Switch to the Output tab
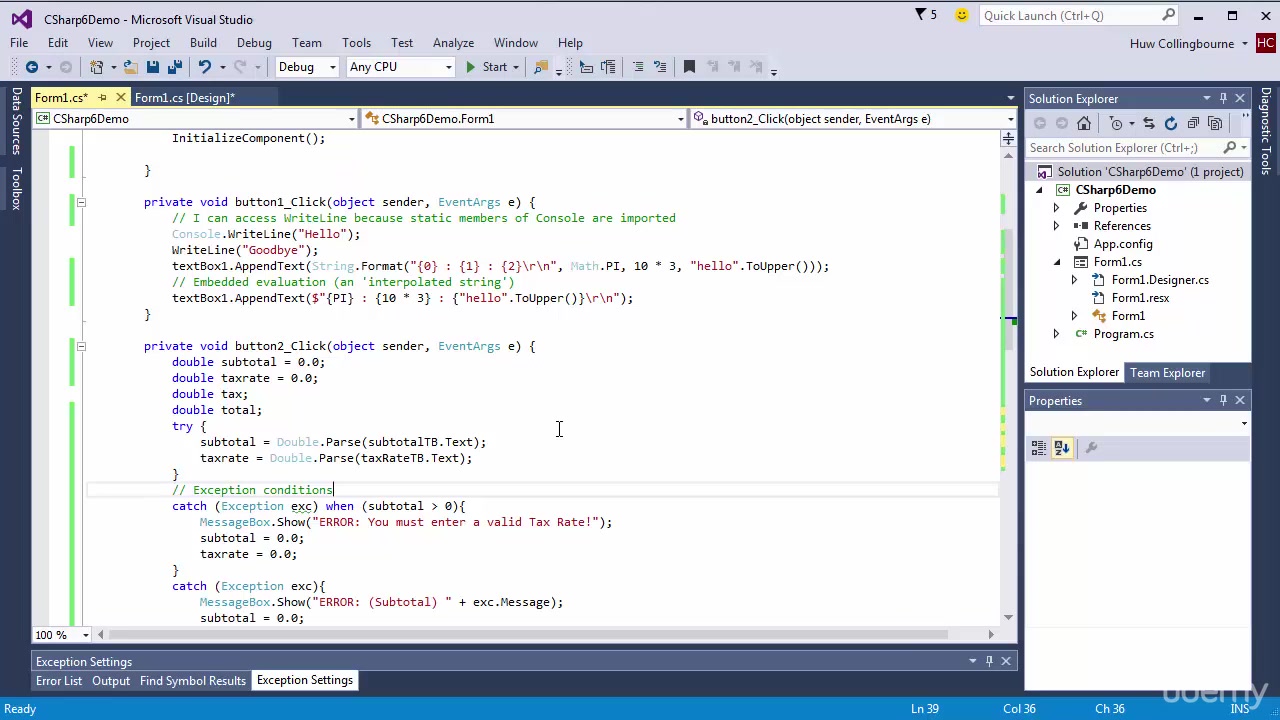Image resolution: width=1280 pixels, height=720 pixels. (x=111, y=681)
